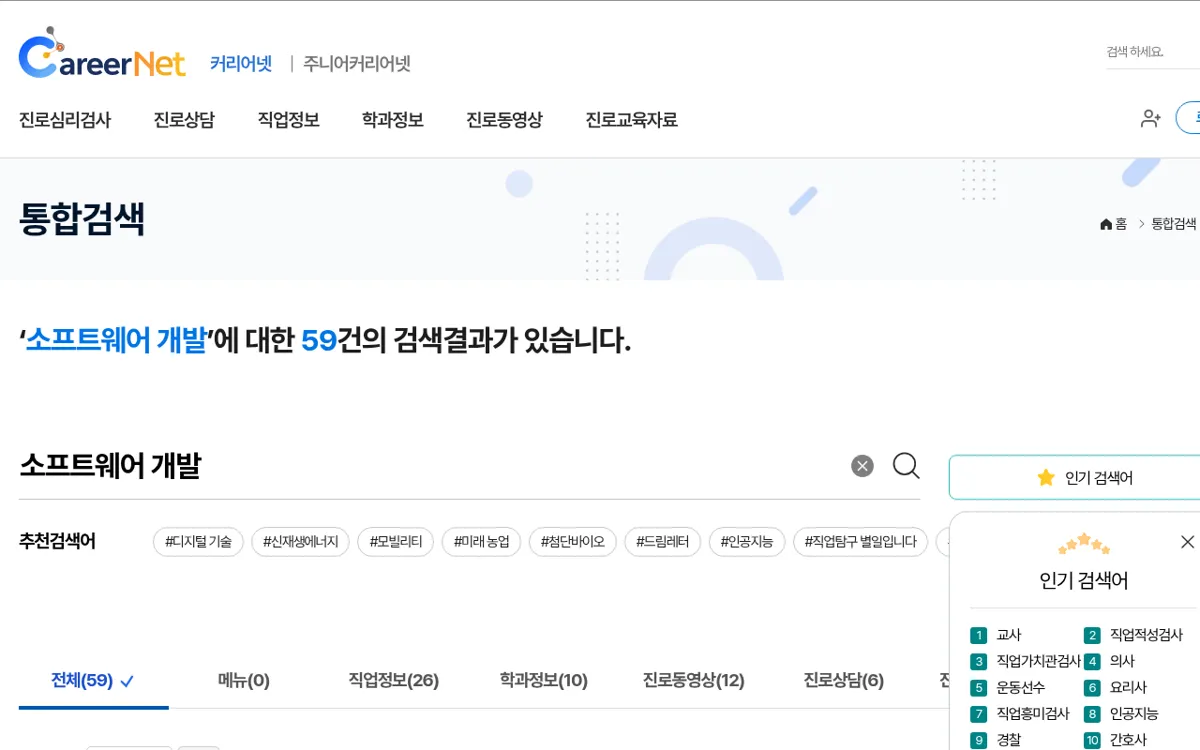Close the popular keywords panel
This screenshot has height=750, width=1200.
(1187, 542)
